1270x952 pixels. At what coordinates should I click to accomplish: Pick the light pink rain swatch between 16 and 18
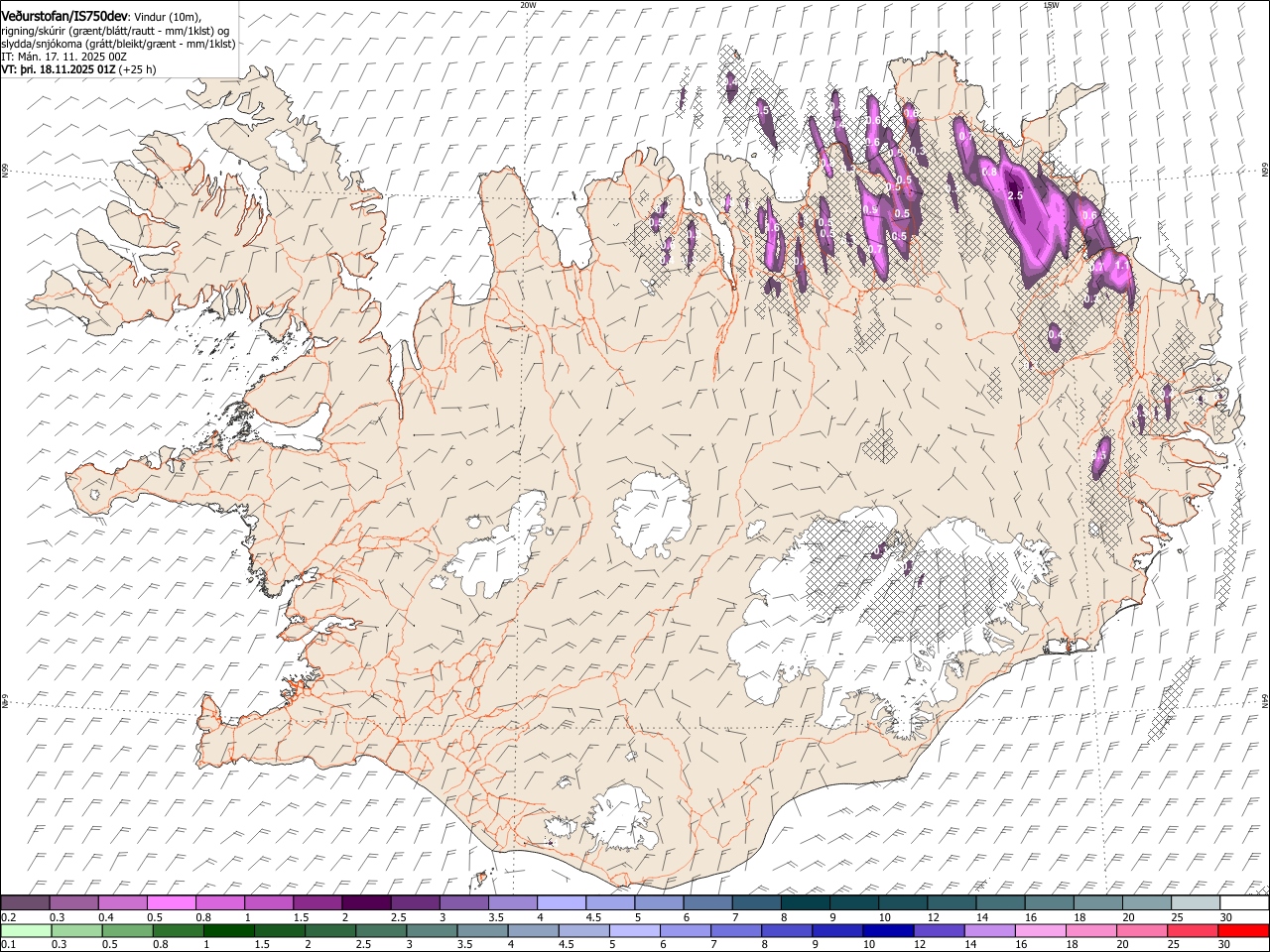(1040, 930)
